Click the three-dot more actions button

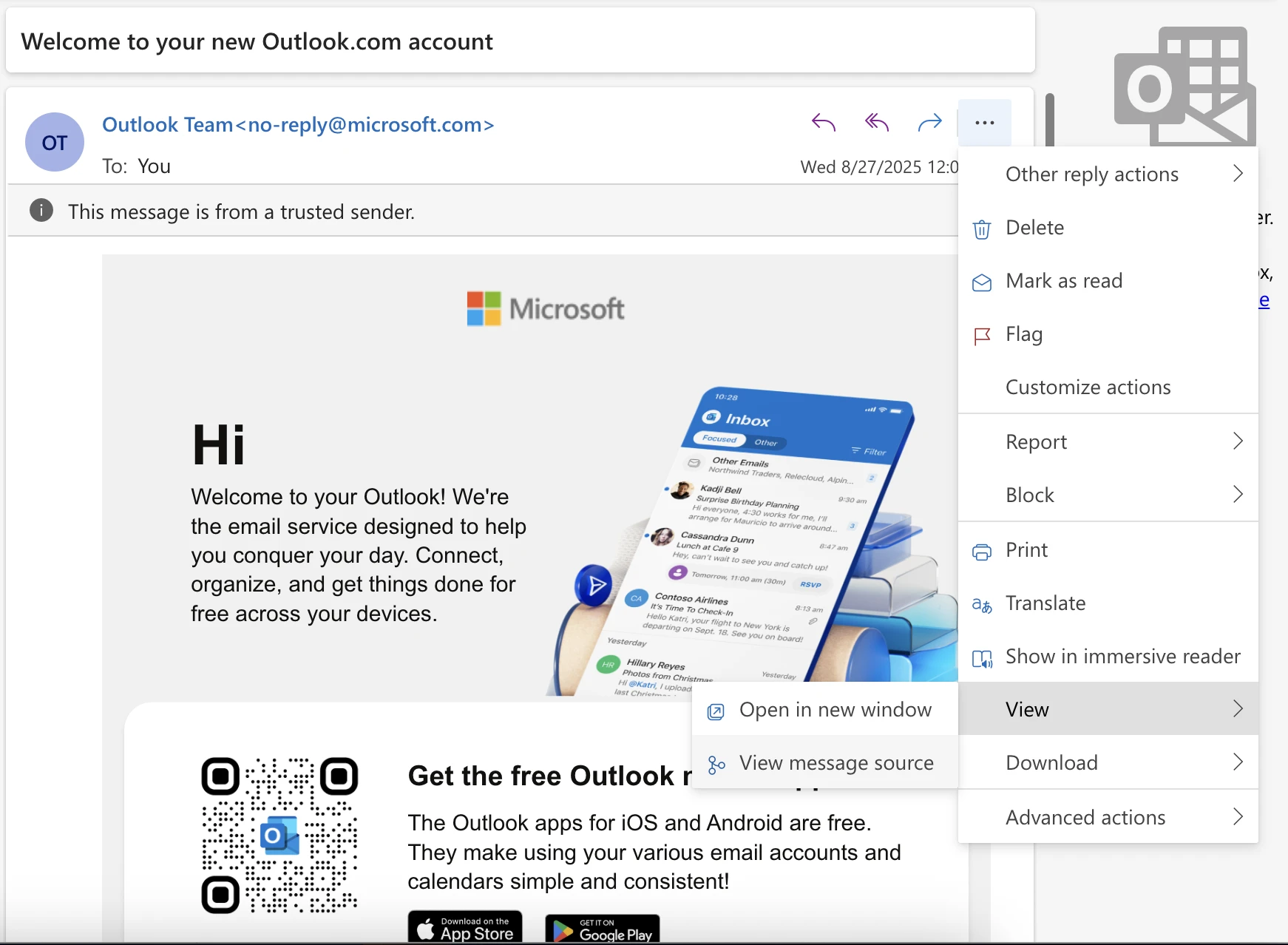point(984,123)
